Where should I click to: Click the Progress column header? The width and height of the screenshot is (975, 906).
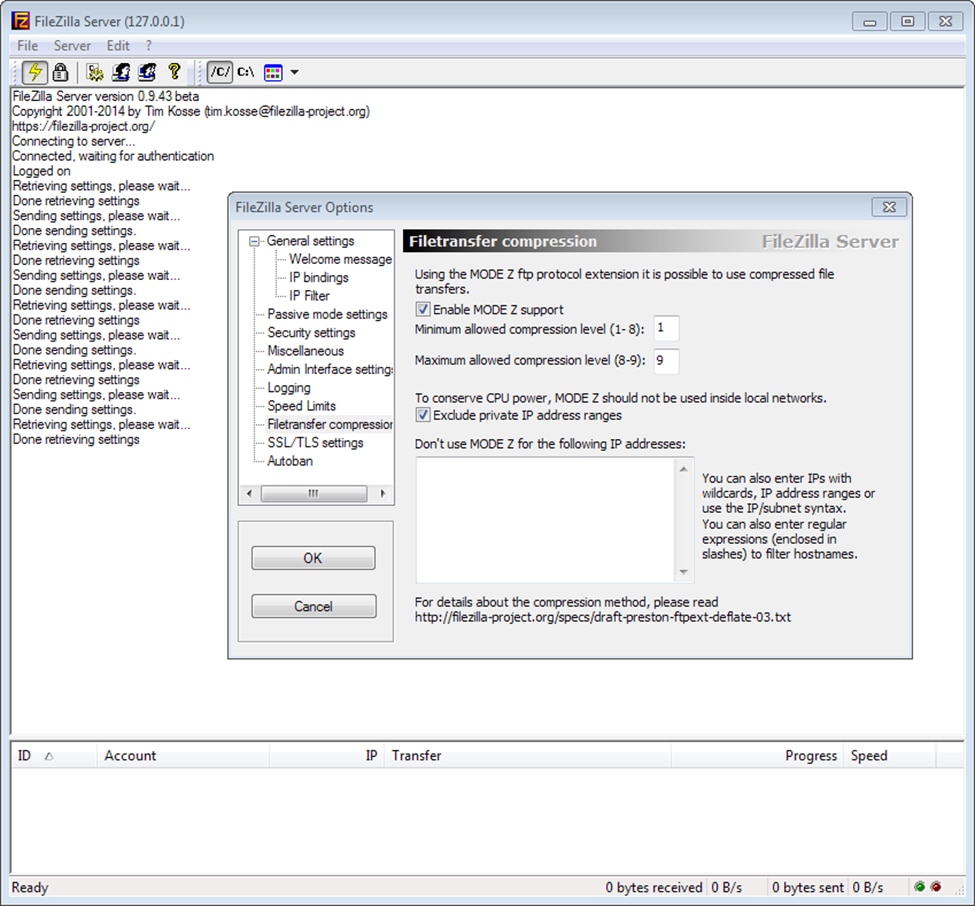pos(757,756)
